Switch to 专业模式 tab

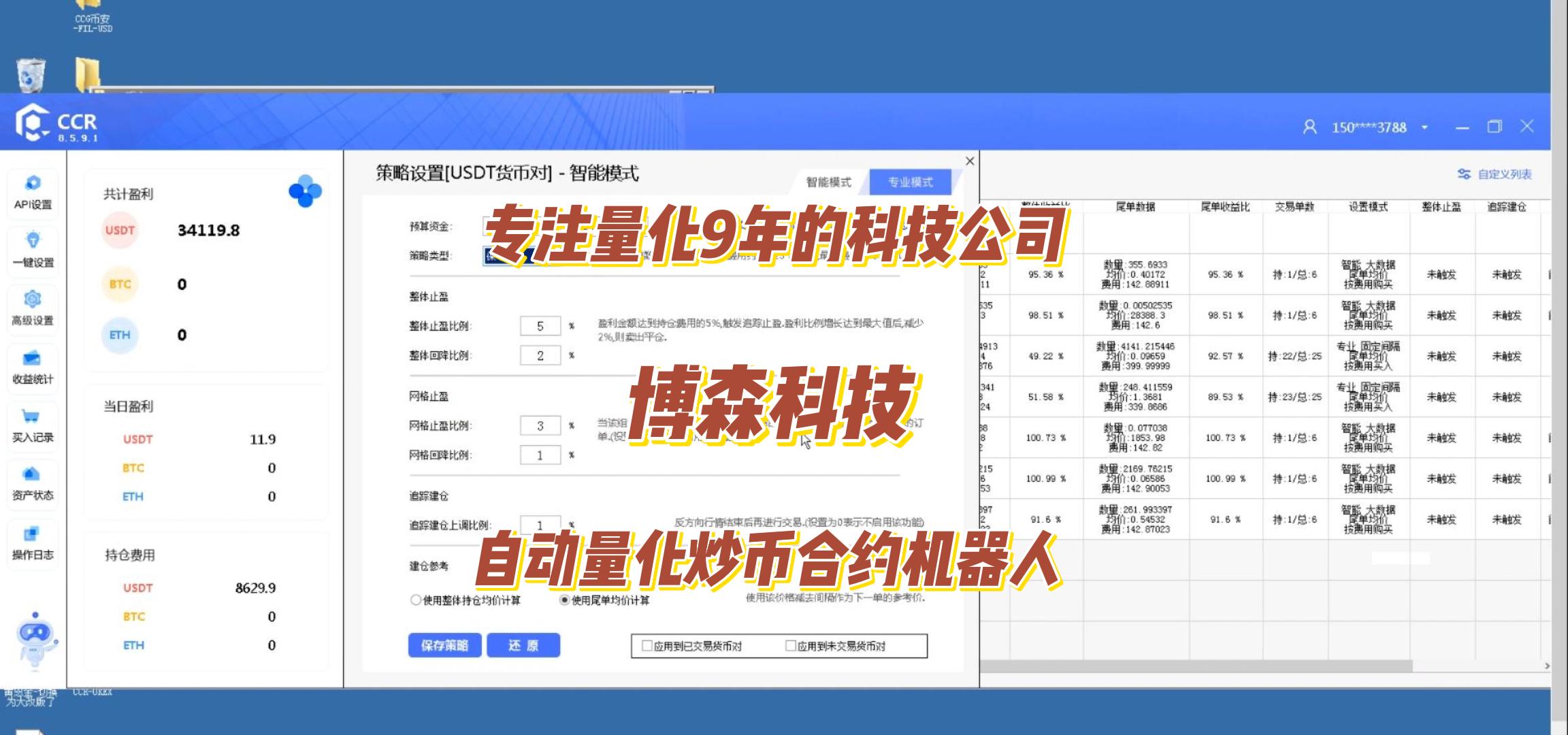911,182
